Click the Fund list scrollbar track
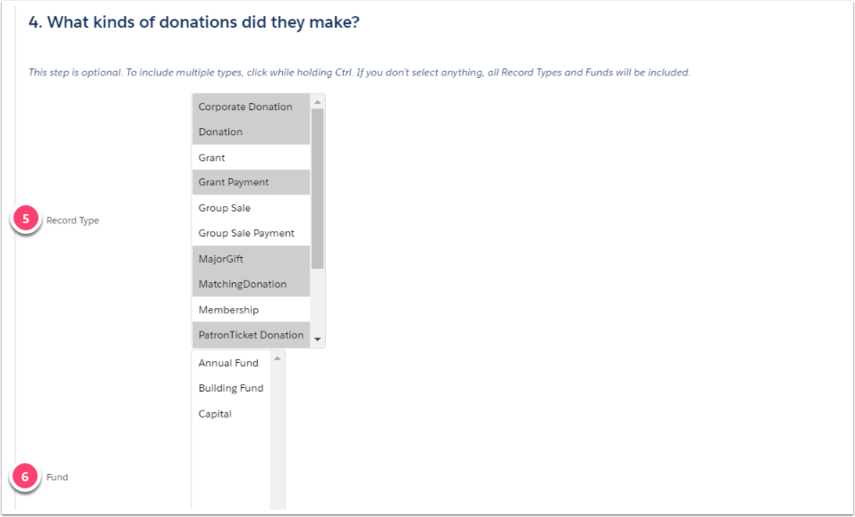 tap(277, 436)
